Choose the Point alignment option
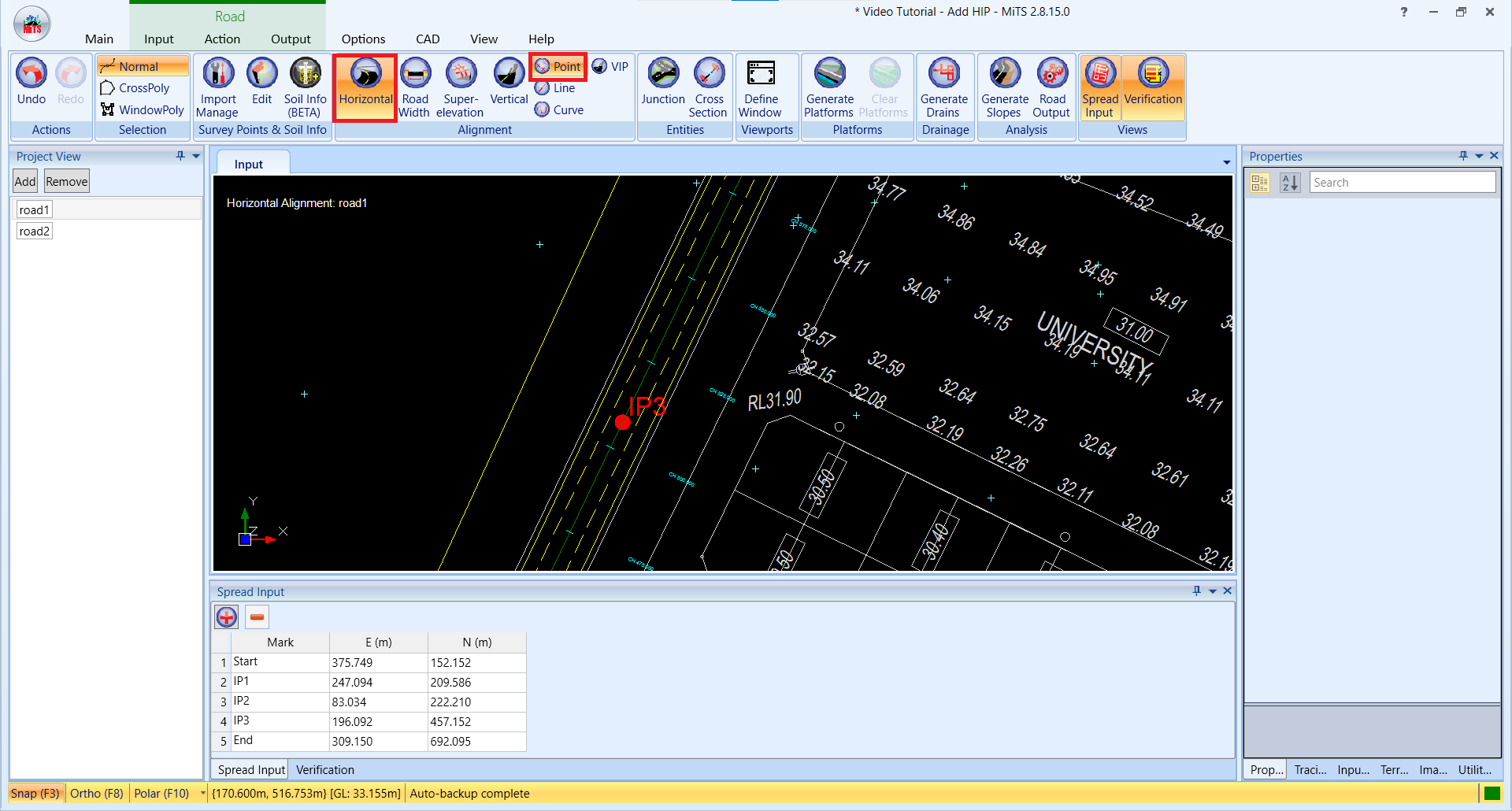 [558, 67]
